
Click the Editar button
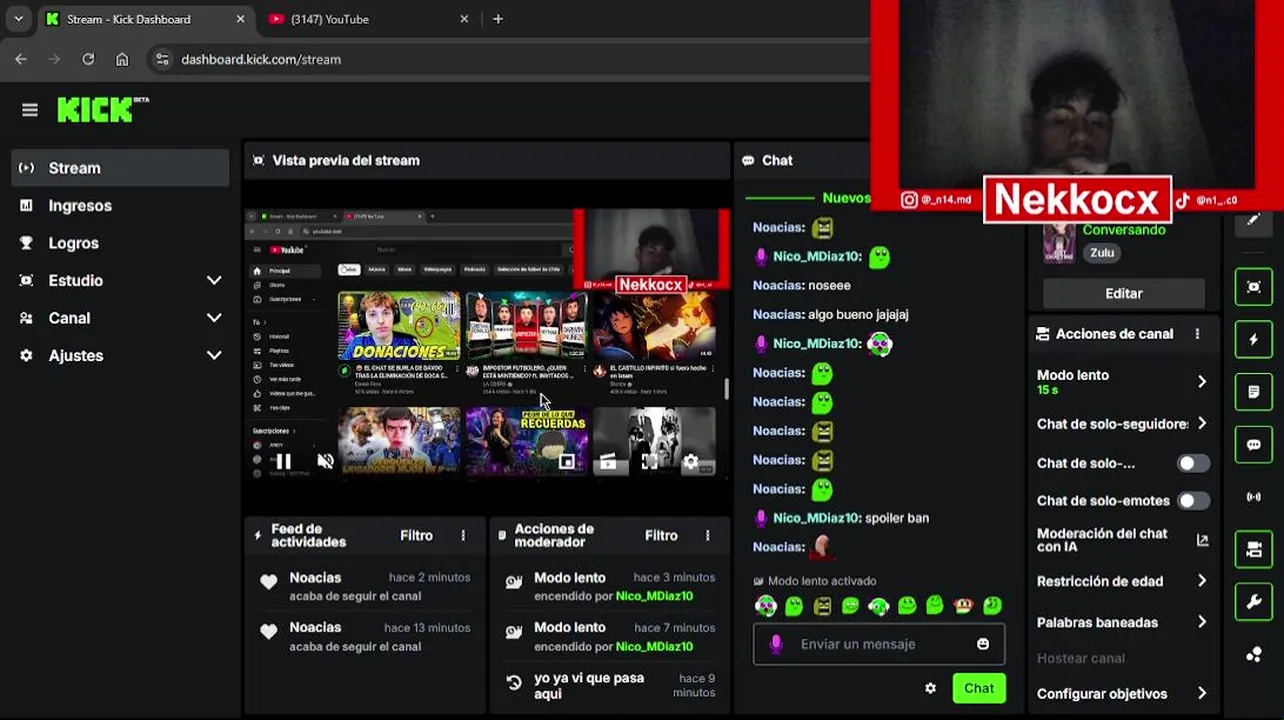[x=1124, y=293]
